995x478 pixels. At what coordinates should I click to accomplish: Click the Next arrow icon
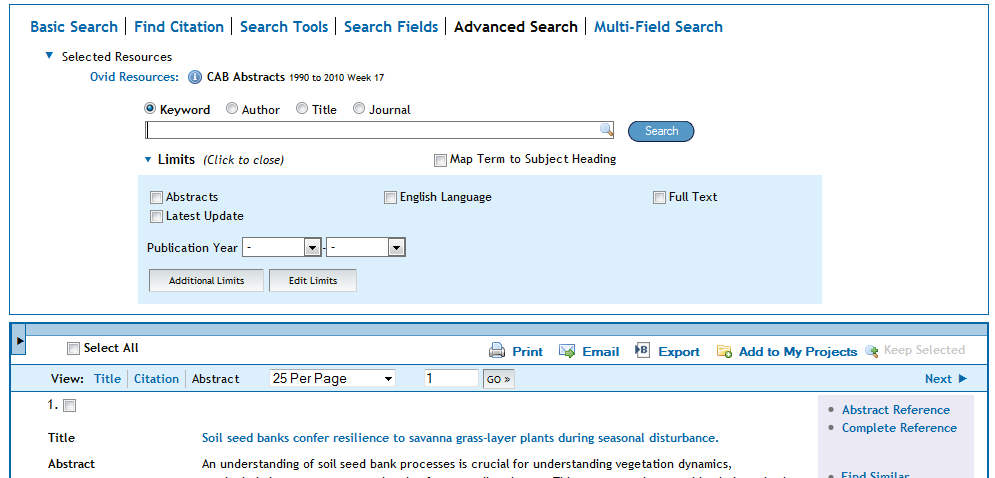pyautogui.click(x=962, y=379)
